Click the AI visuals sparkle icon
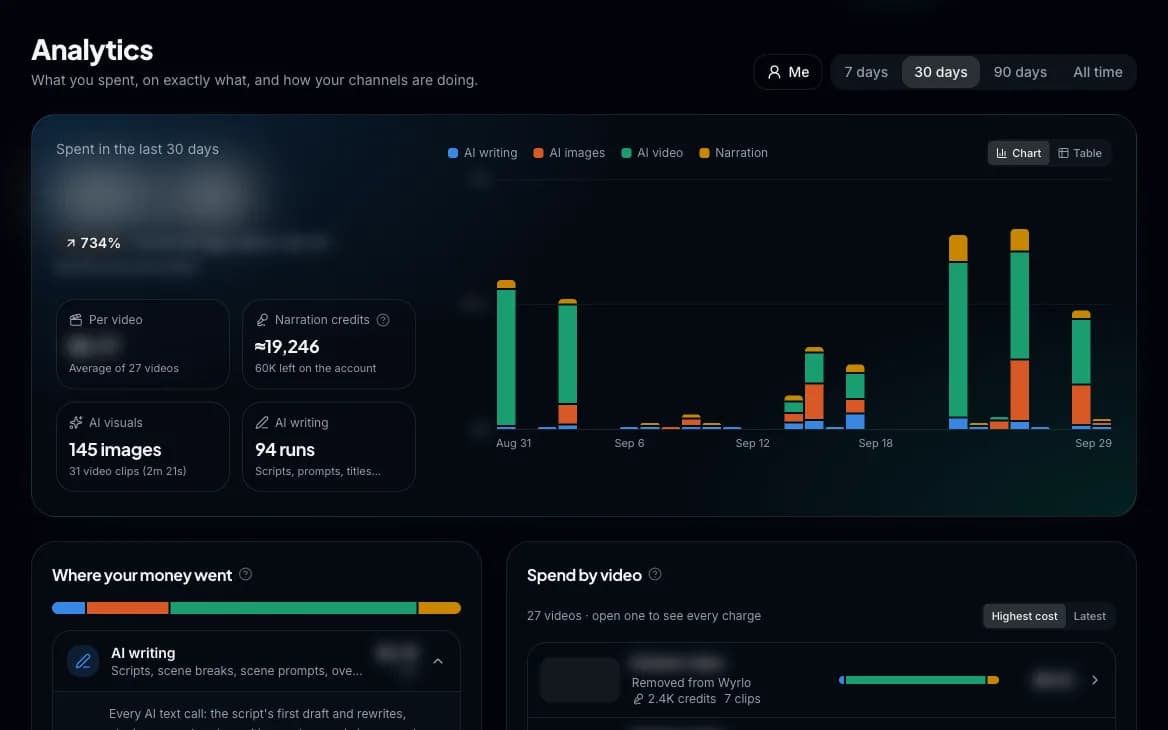Screen dimensions: 1168x730 click(75, 422)
